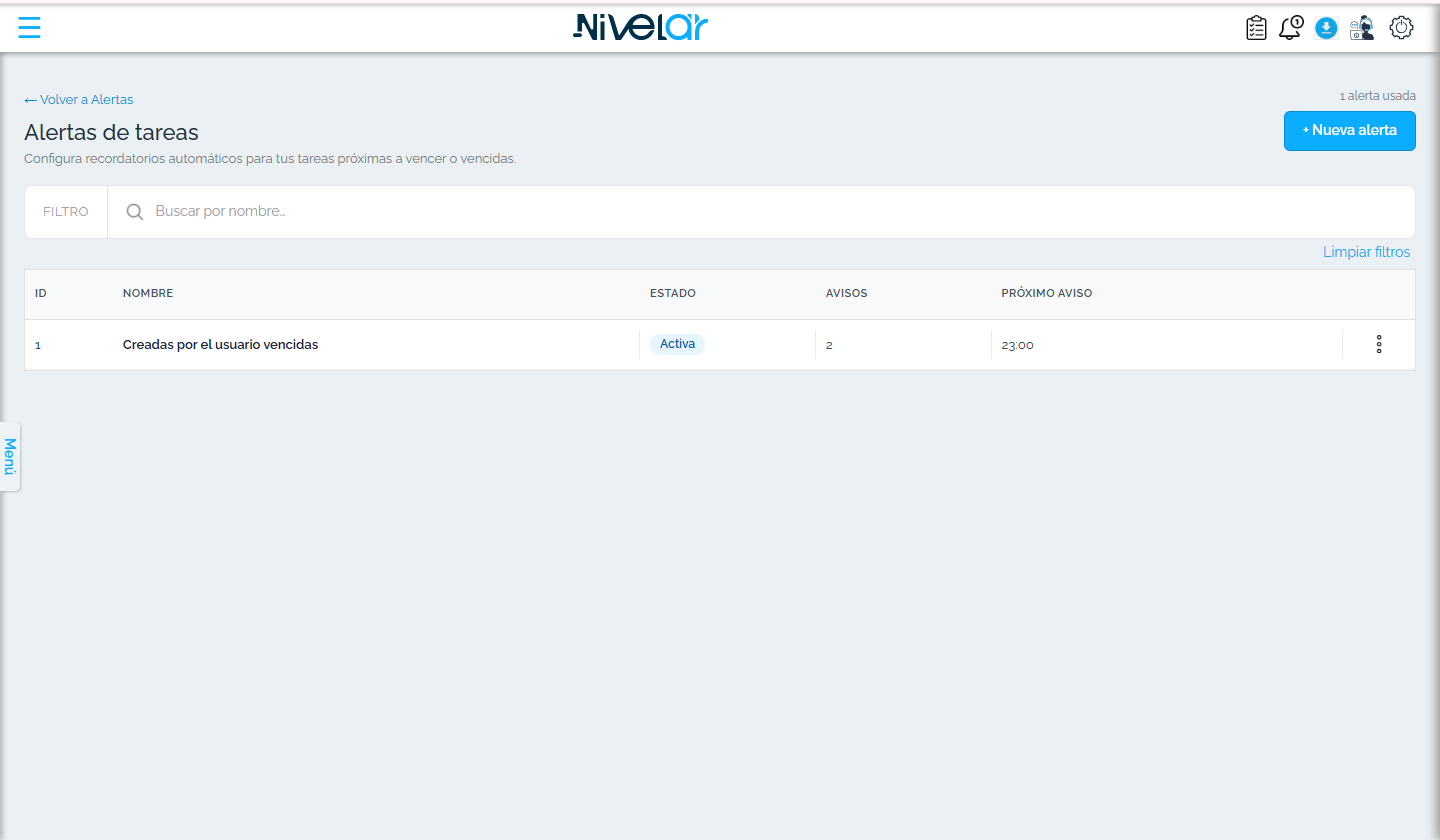Click the Nivelar logo
The height and width of the screenshot is (840, 1440).
(640, 27)
